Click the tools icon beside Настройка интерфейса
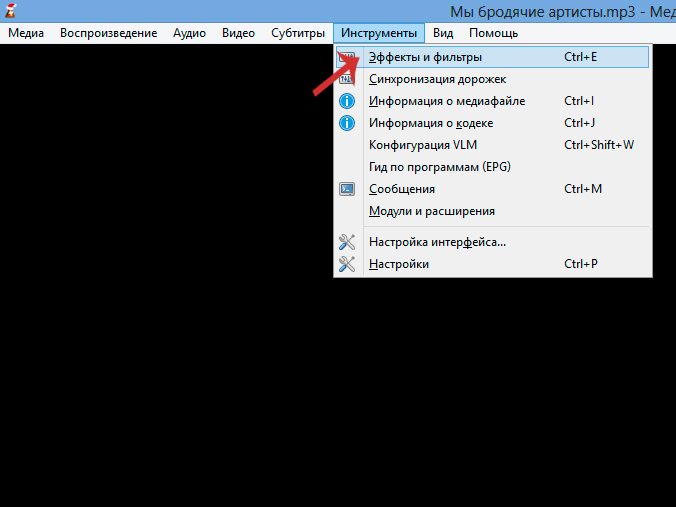The height and width of the screenshot is (507, 676). pyautogui.click(x=347, y=242)
